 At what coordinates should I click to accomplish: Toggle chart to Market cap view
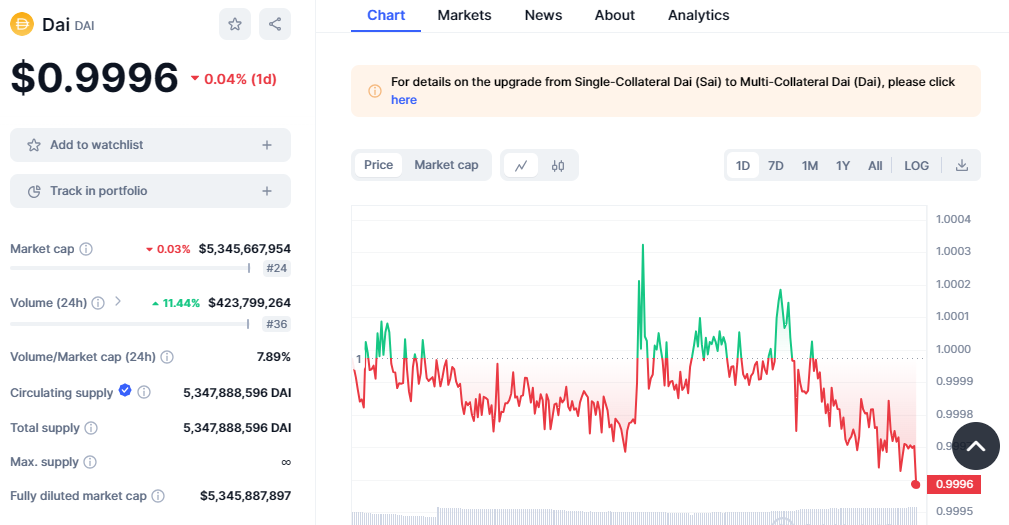click(x=447, y=165)
